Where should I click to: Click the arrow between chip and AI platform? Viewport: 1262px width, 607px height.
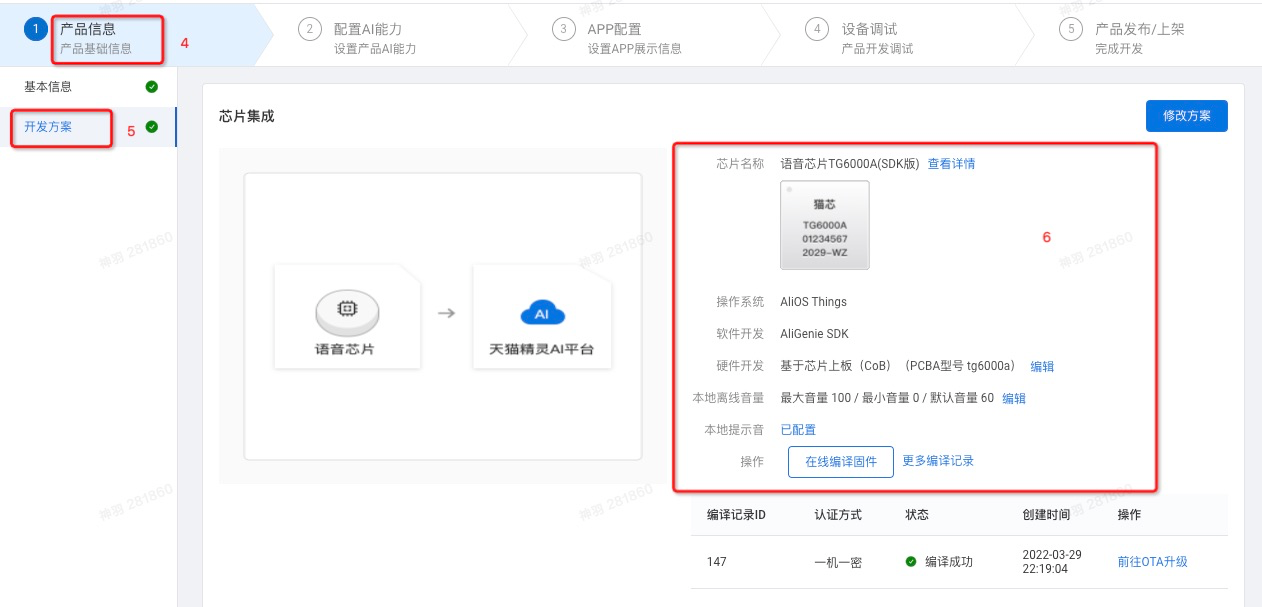click(x=447, y=313)
